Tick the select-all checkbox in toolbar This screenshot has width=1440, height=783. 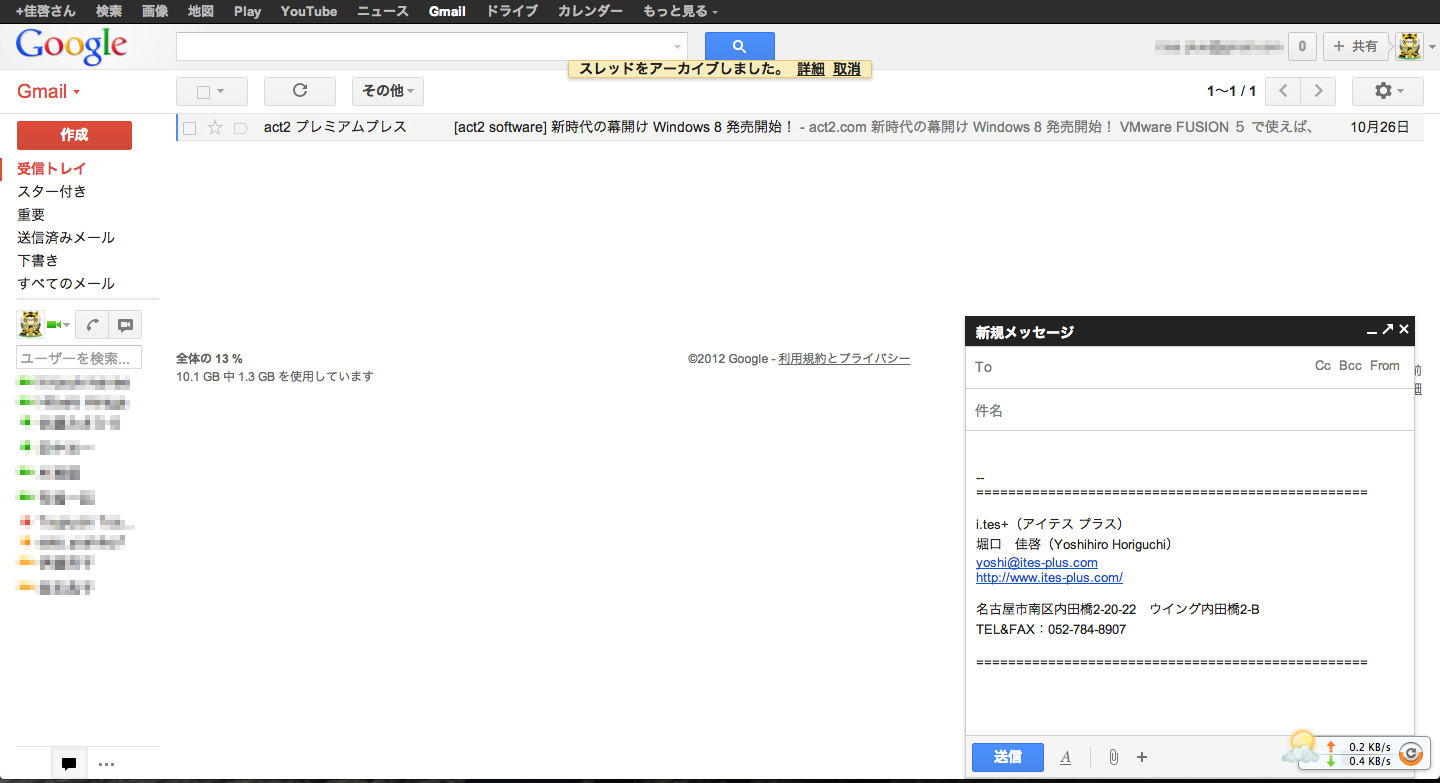(x=204, y=92)
